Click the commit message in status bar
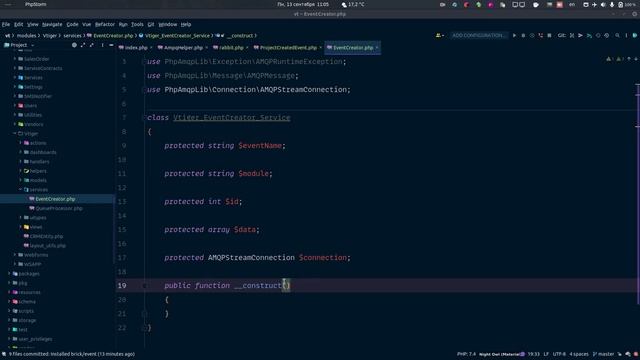 point(72,354)
